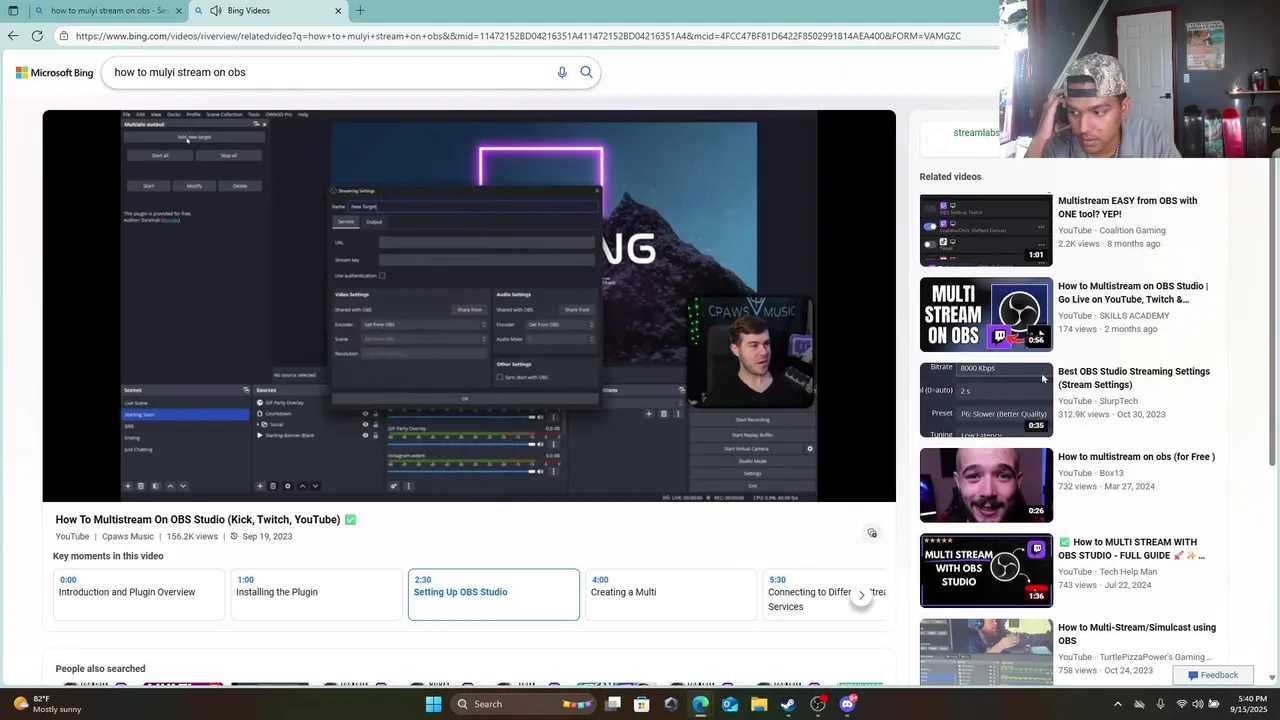Open a new browser tab
Image resolution: width=1280 pixels, height=720 pixels.
pyautogui.click(x=360, y=11)
